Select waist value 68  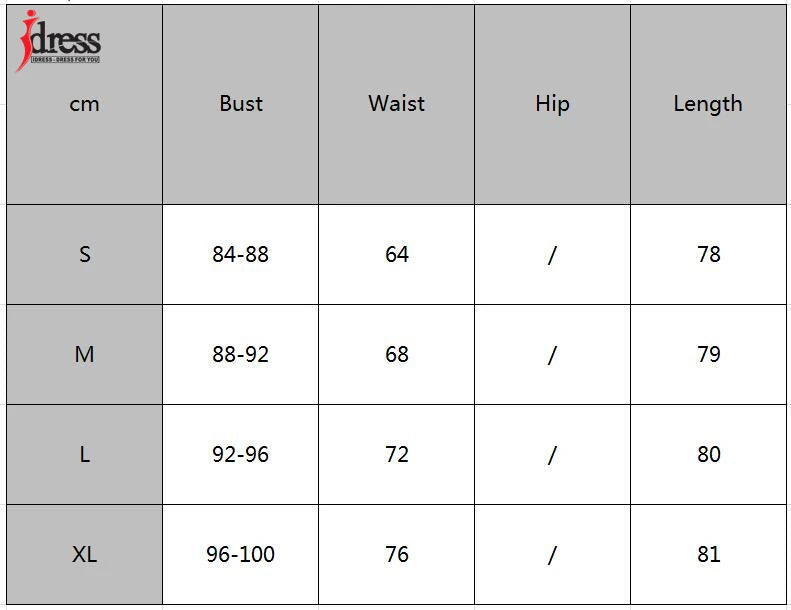(x=397, y=354)
